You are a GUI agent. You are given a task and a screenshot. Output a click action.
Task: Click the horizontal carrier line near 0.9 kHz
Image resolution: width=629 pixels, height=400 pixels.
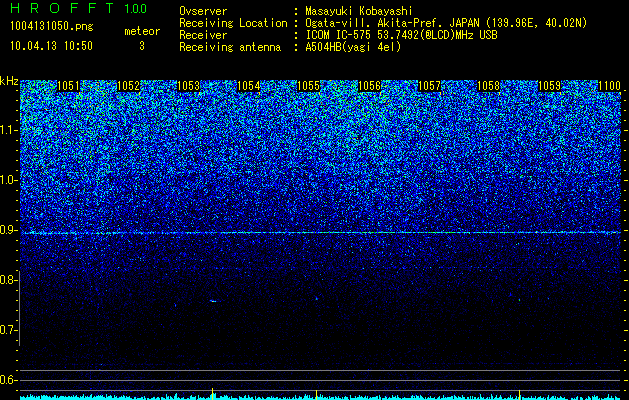click(321, 233)
